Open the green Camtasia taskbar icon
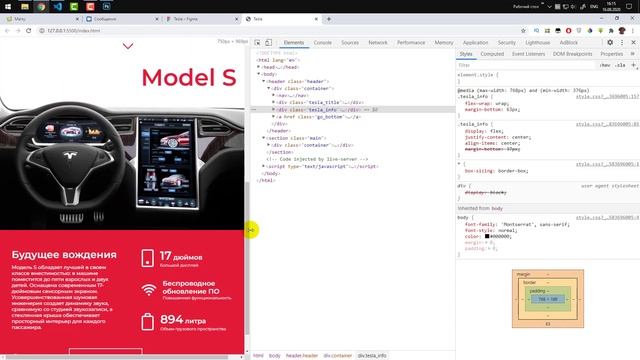 point(74,7)
